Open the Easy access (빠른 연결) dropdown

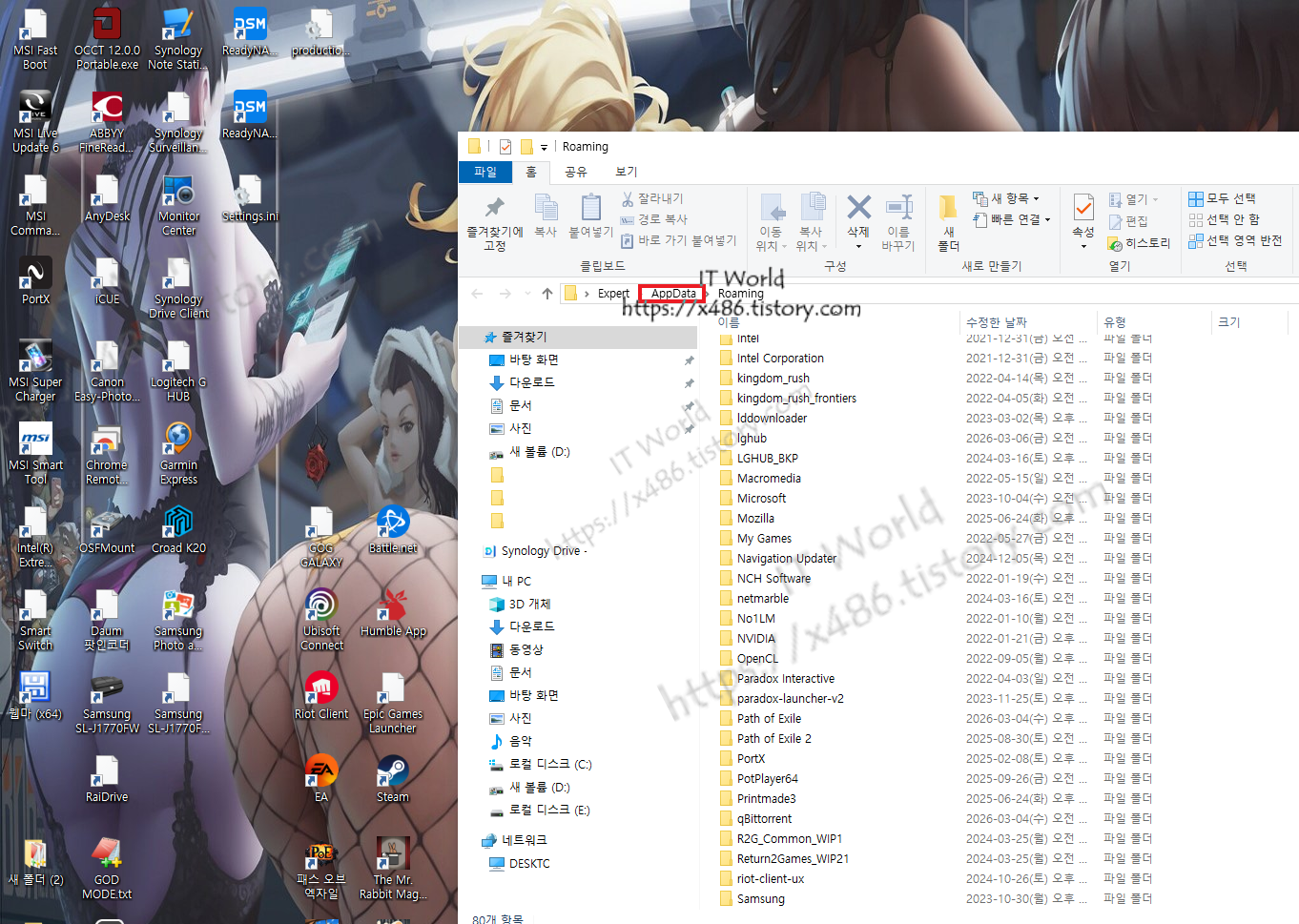pos(1012,219)
